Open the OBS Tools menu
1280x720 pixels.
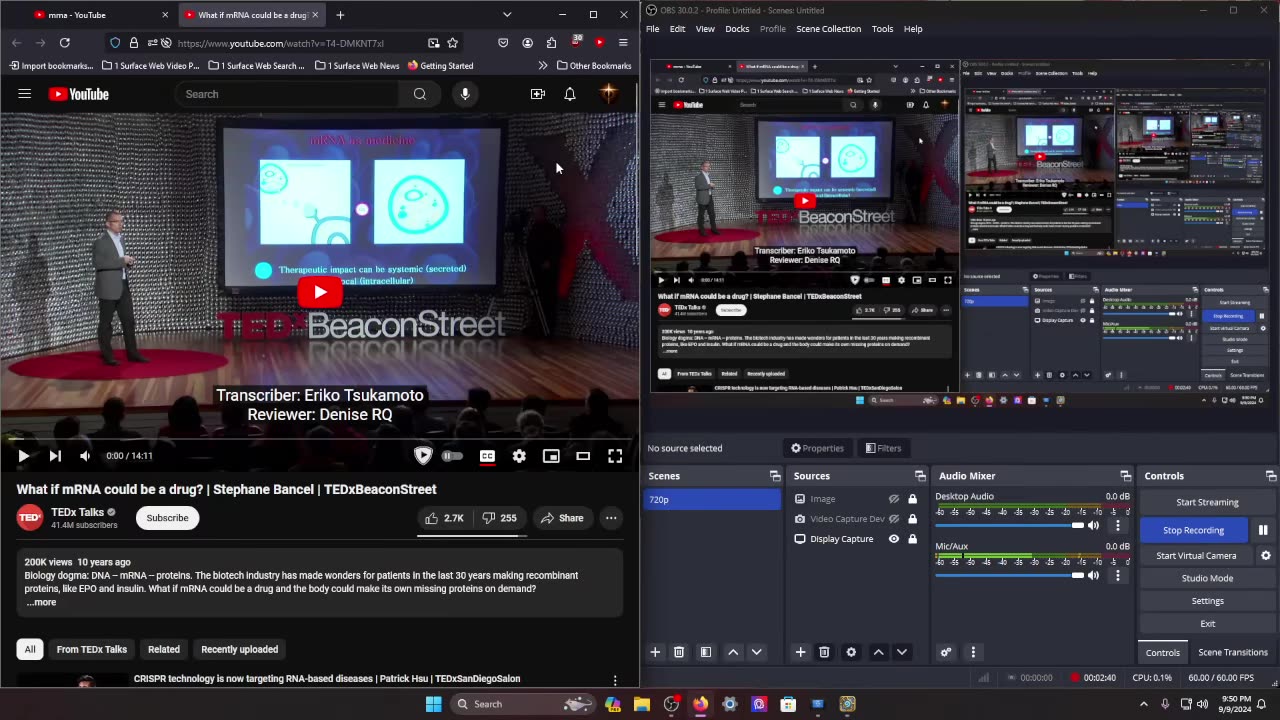pos(882,29)
